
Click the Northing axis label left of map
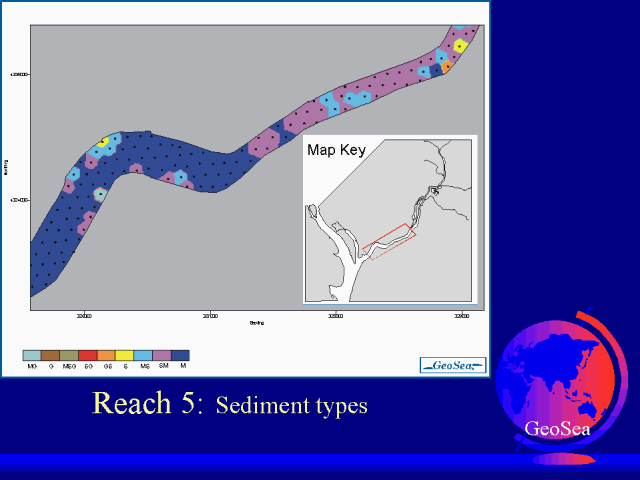8,164
